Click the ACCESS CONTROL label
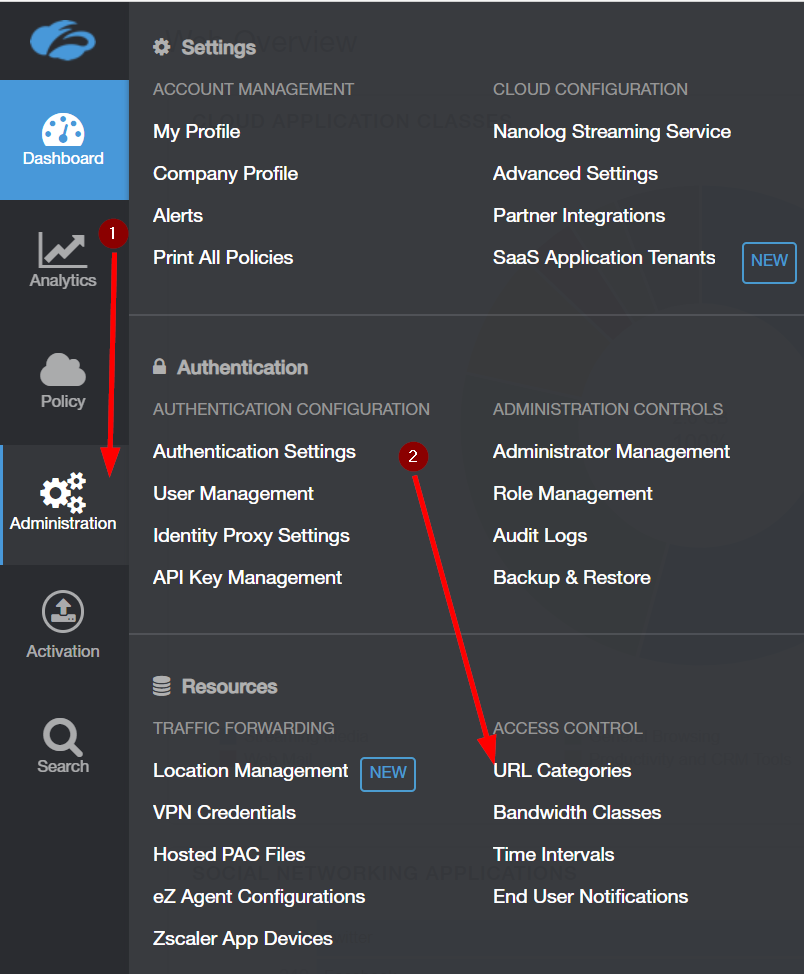 pos(568,728)
